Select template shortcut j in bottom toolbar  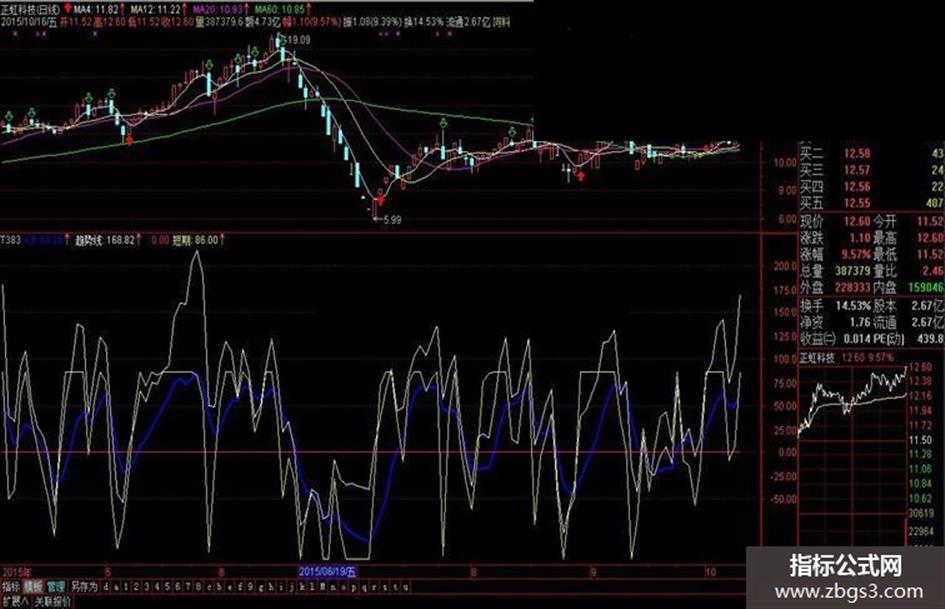pyautogui.click(x=291, y=587)
